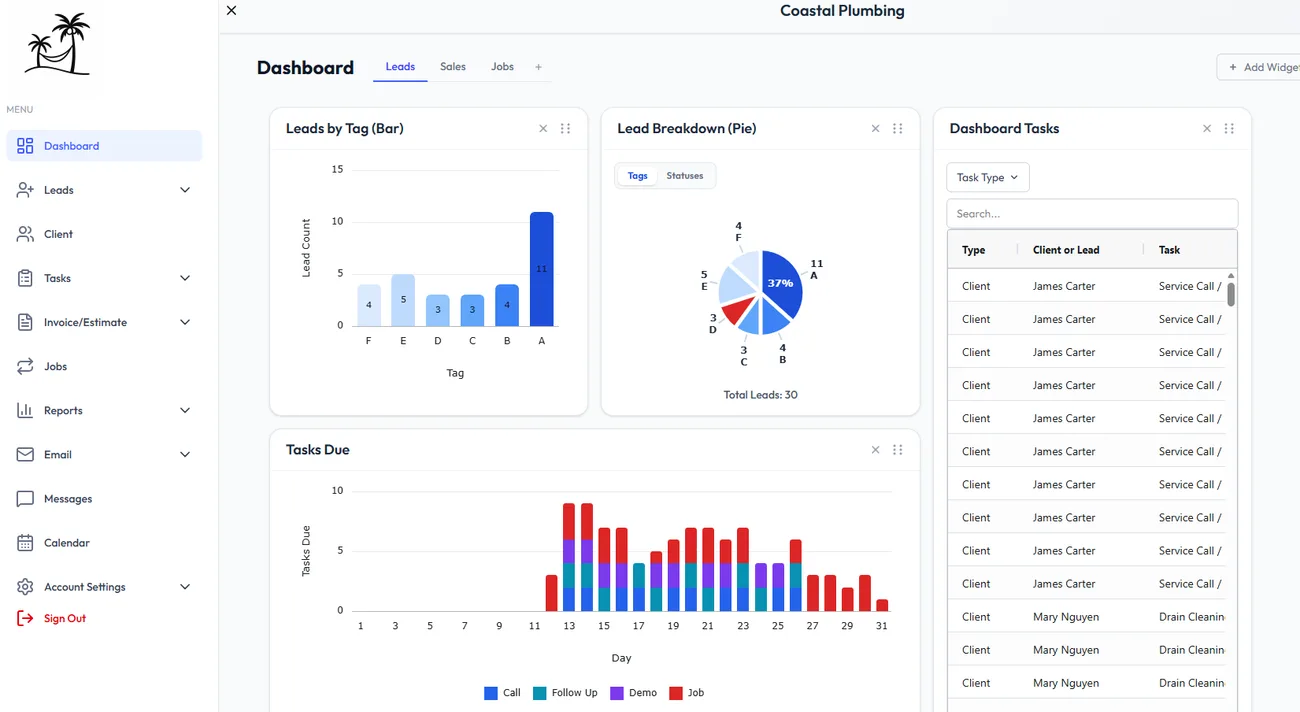
Task: Click the Account Settings gear icon
Action: point(25,587)
